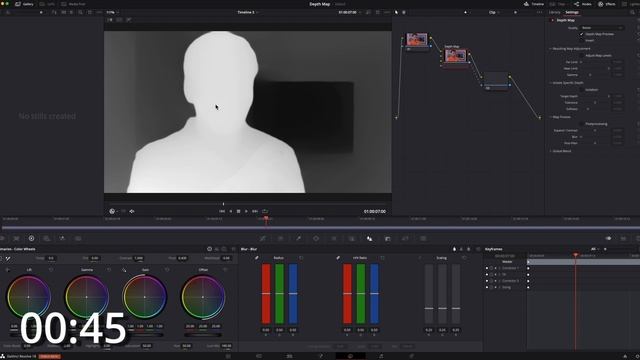Screen dimensions: 640x360
Task: Show the Media Pool
Action: pos(73,4)
